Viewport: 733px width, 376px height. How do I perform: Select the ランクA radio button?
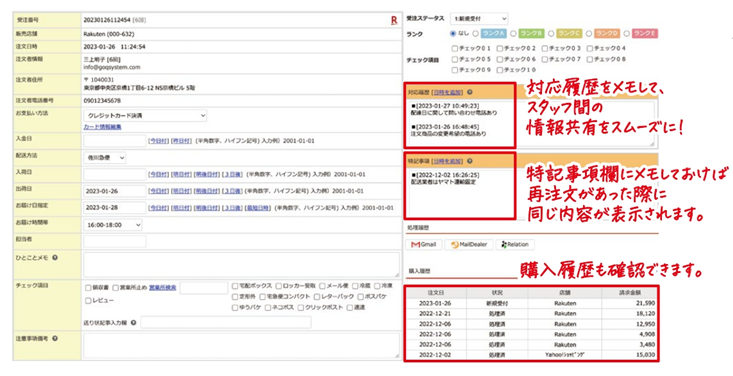(475, 34)
